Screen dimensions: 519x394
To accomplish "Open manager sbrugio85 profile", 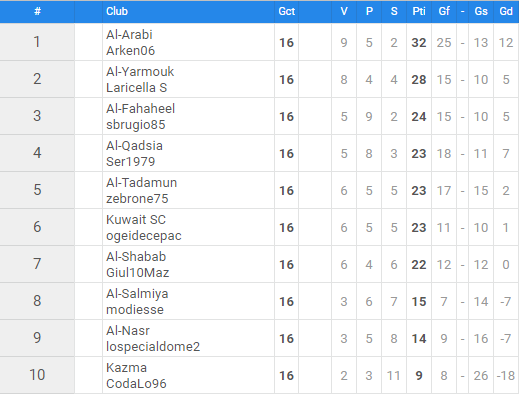I will 135,125.
